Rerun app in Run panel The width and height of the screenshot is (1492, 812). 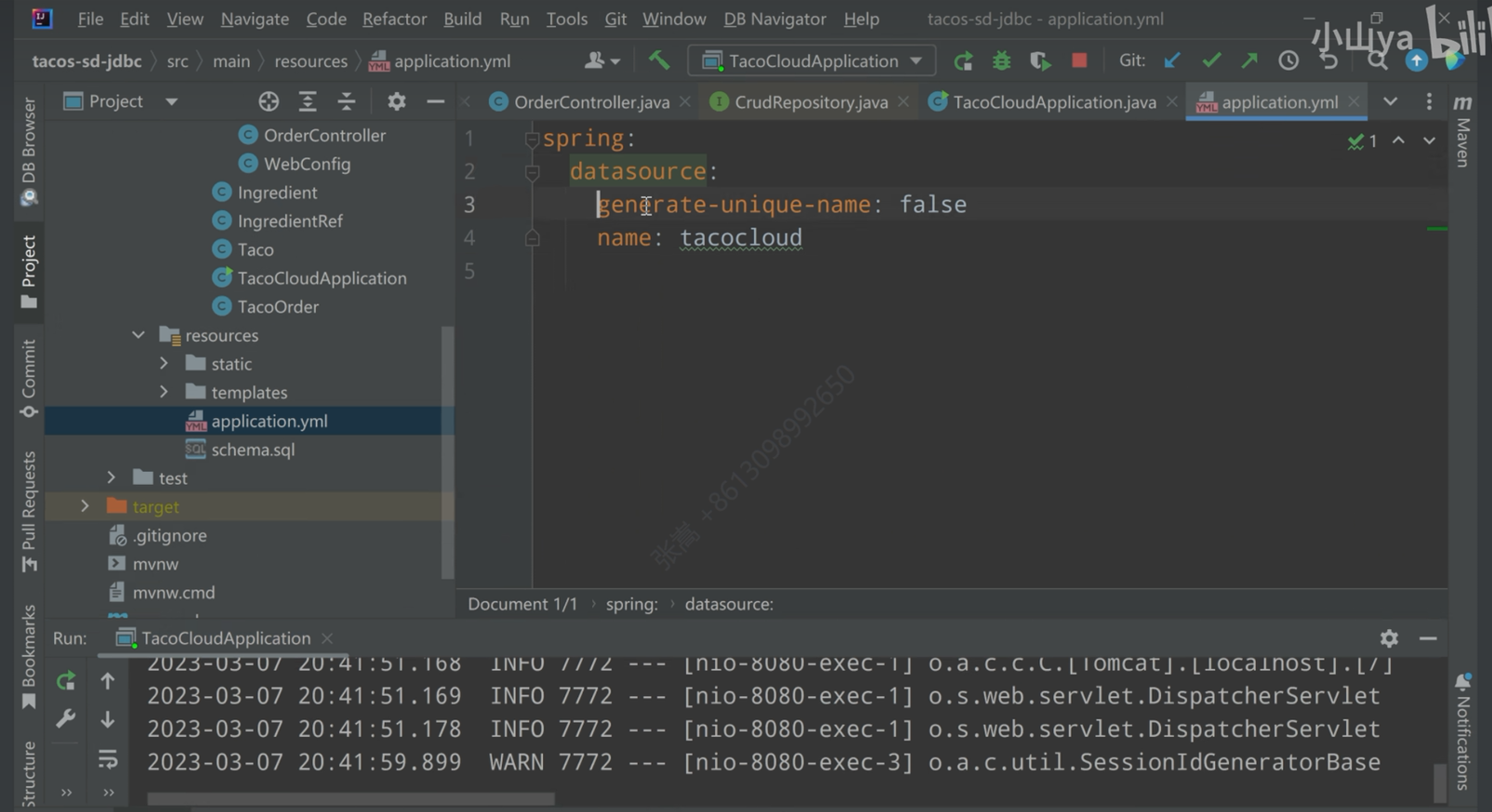[x=65, y=681]
